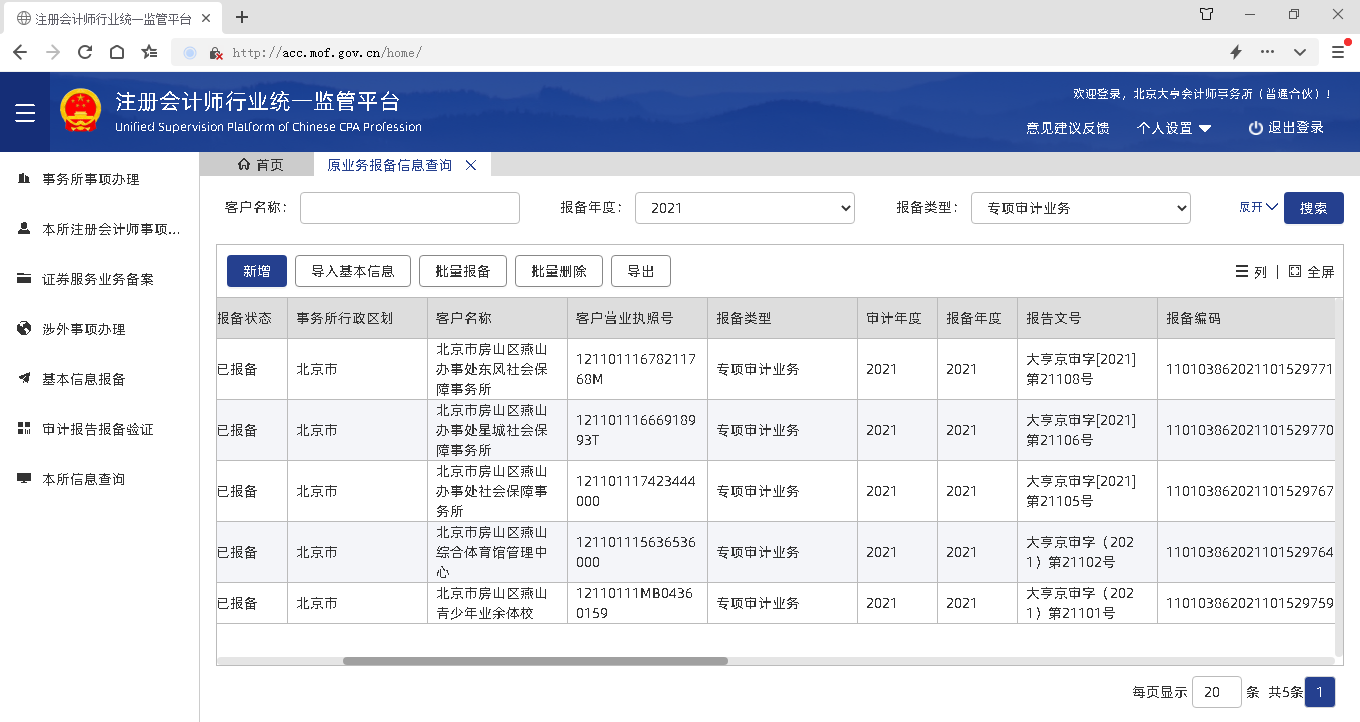Expand the 个人设置 menu

(x=1174, y=128)
